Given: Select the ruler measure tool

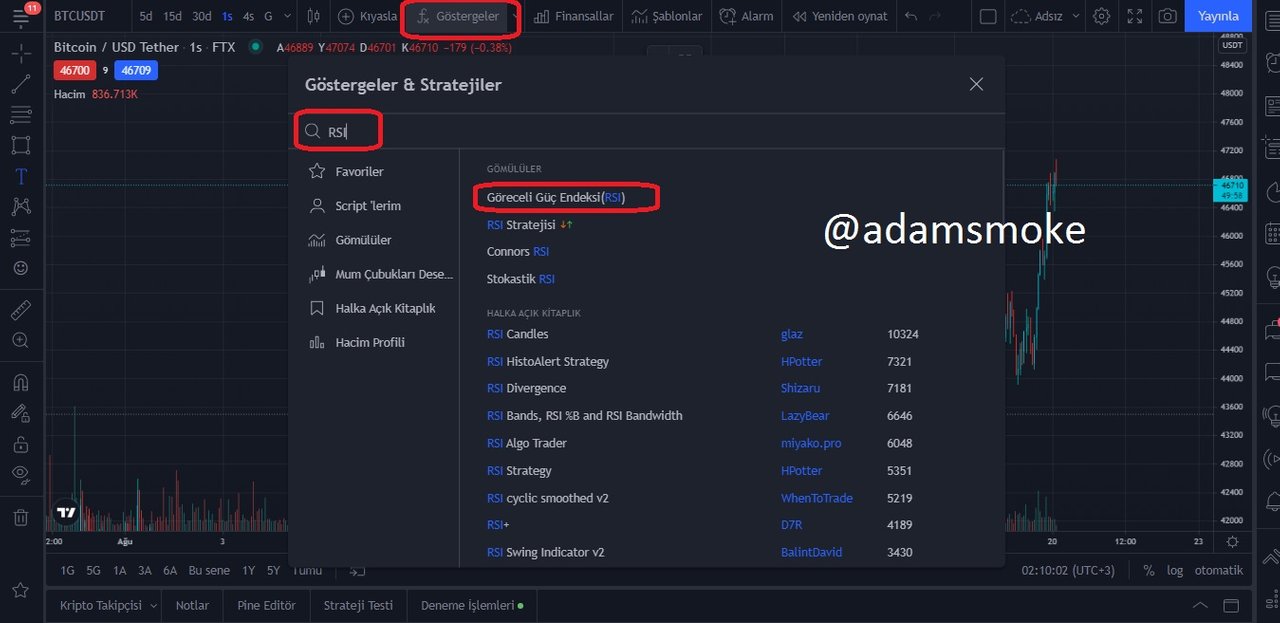Looking at the screenshot, I should point(20,310).
